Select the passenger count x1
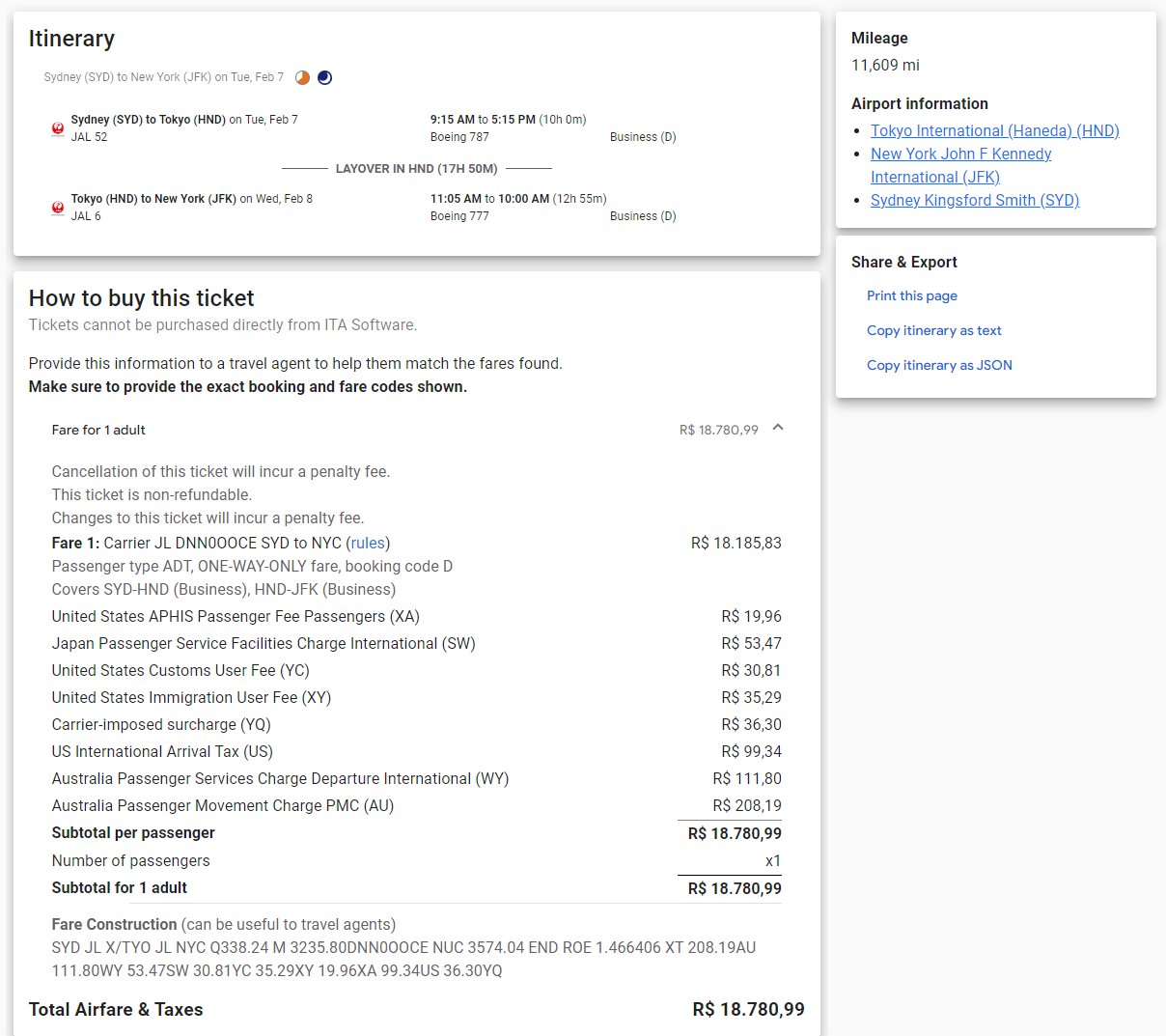 [x=773, y=860]
